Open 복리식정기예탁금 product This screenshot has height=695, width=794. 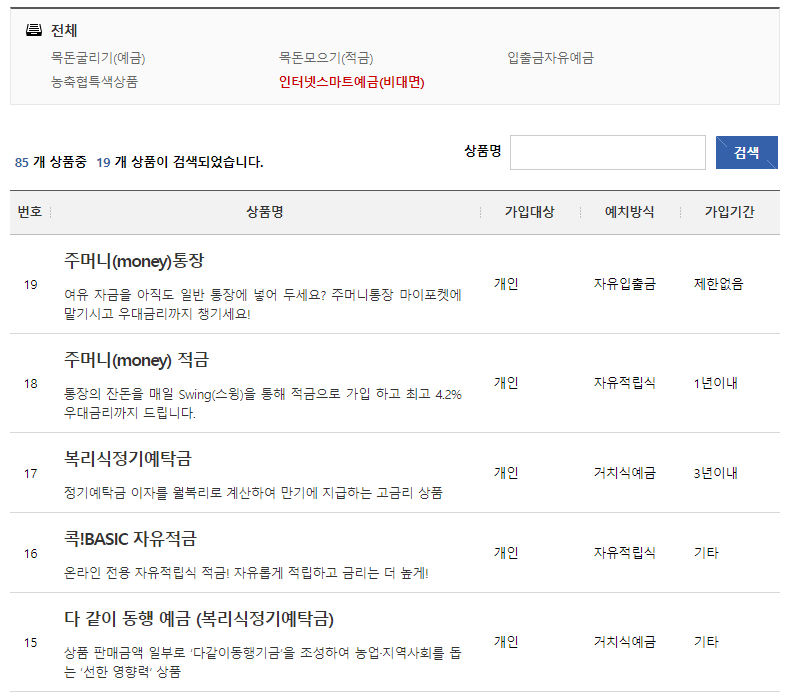point(128,459)
